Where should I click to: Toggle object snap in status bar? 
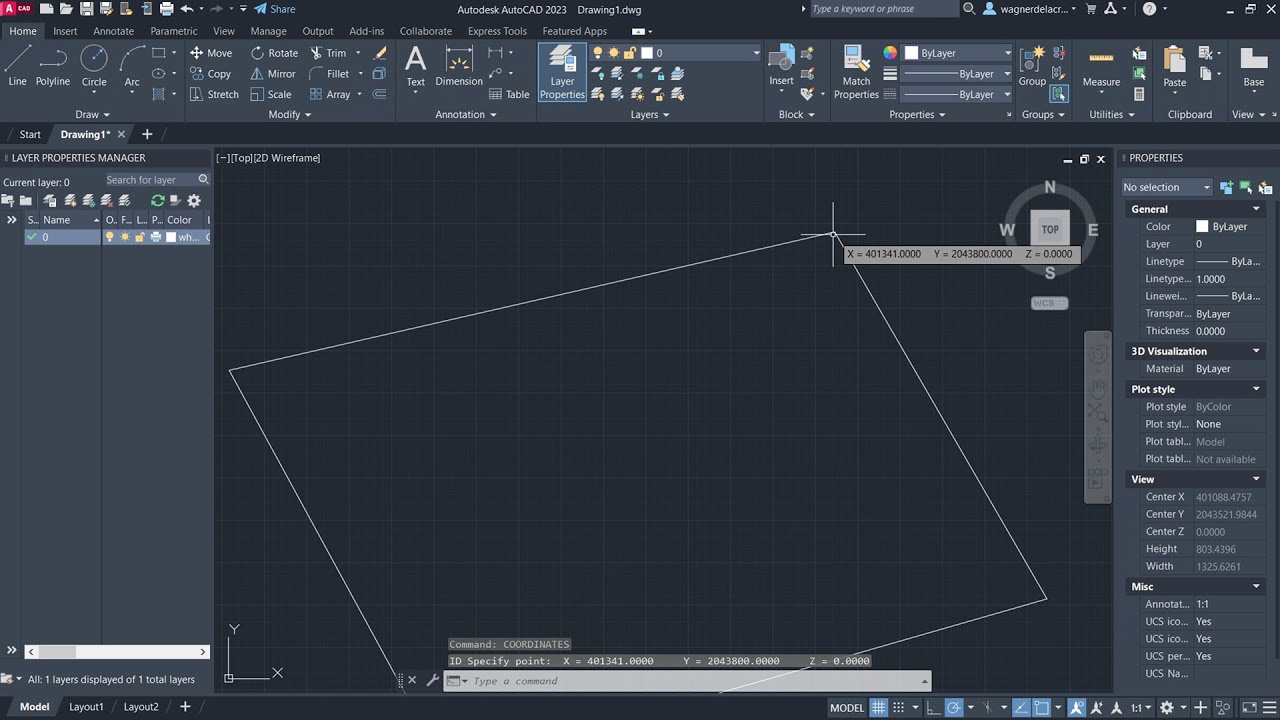[x=1043, y=707]
